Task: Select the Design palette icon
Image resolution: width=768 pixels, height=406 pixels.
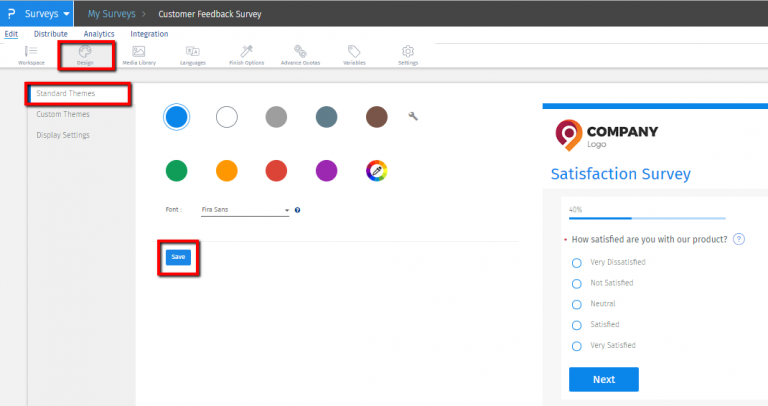Action: click(85, 52)
